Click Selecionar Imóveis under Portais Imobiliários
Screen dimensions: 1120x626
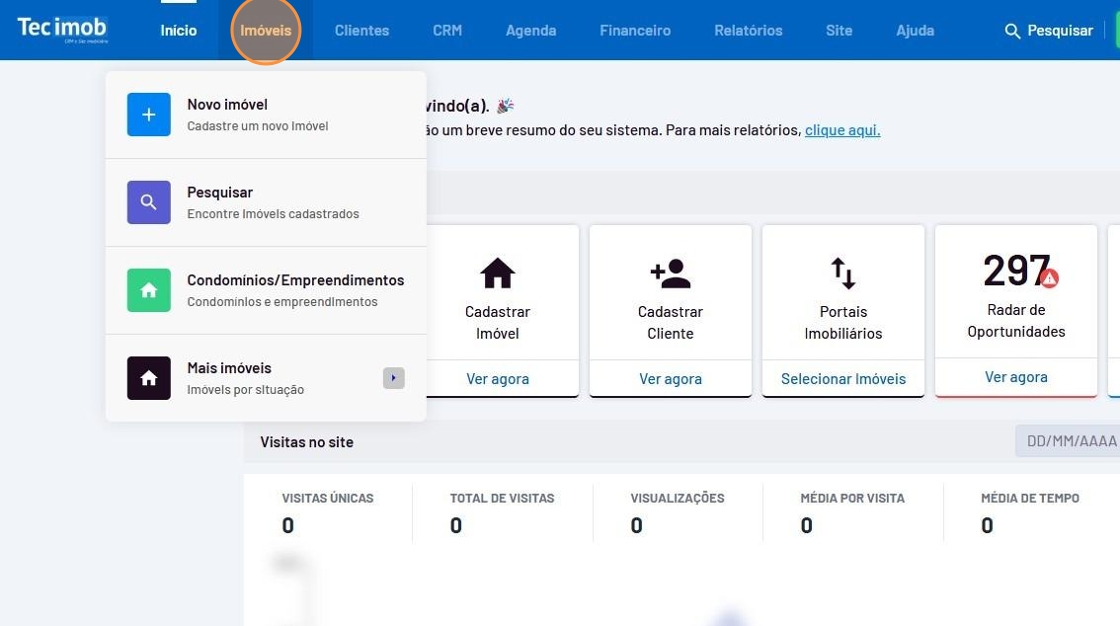pyautogui.click(x=843, y=379)
